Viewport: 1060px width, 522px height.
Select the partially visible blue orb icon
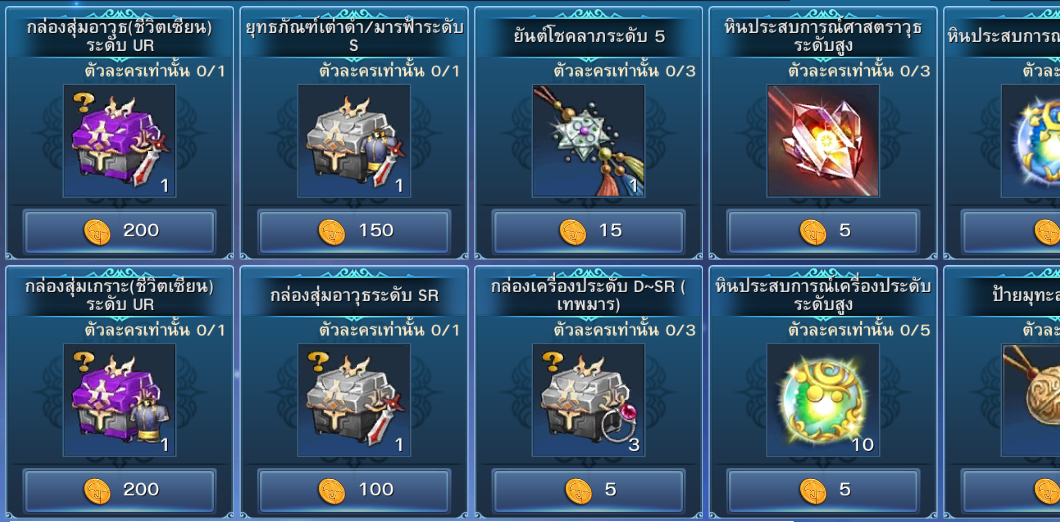pyautogui.click(x=1030, y=141)
